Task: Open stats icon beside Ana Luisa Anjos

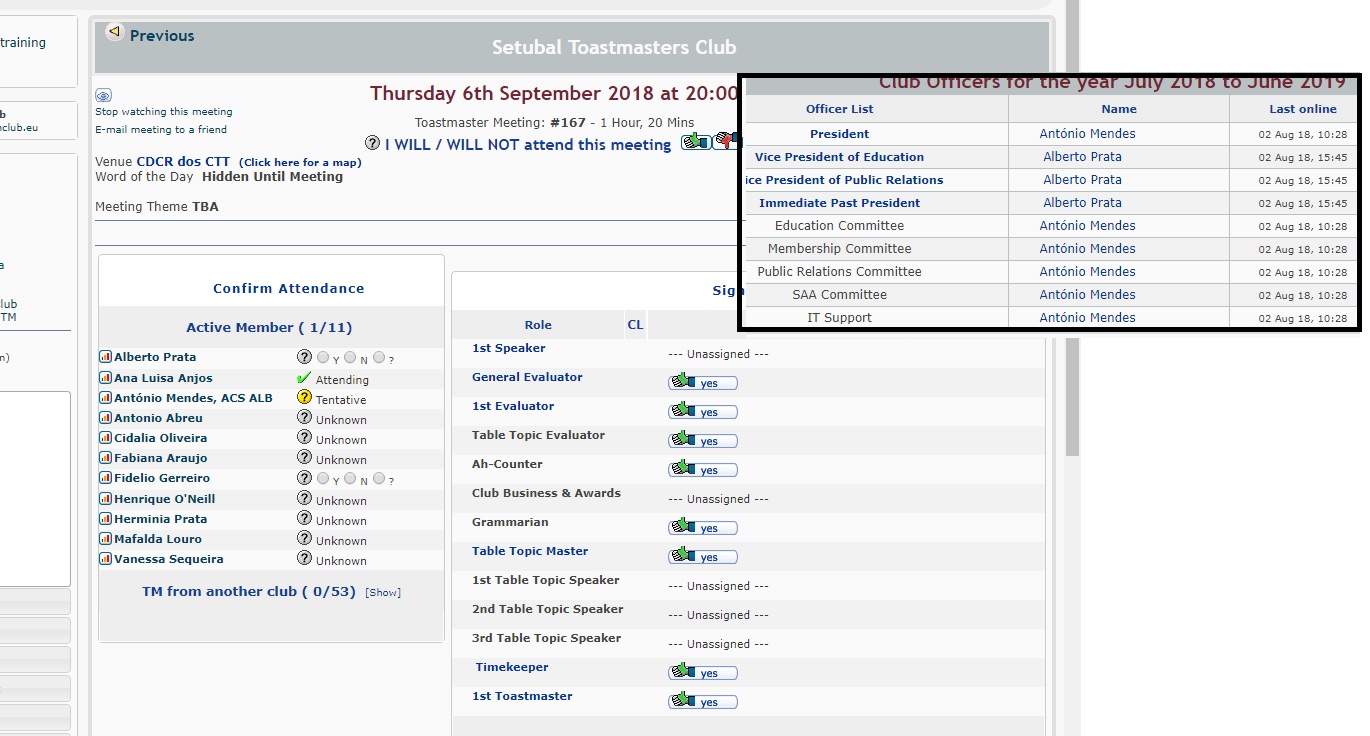Action: coord(105,378)
